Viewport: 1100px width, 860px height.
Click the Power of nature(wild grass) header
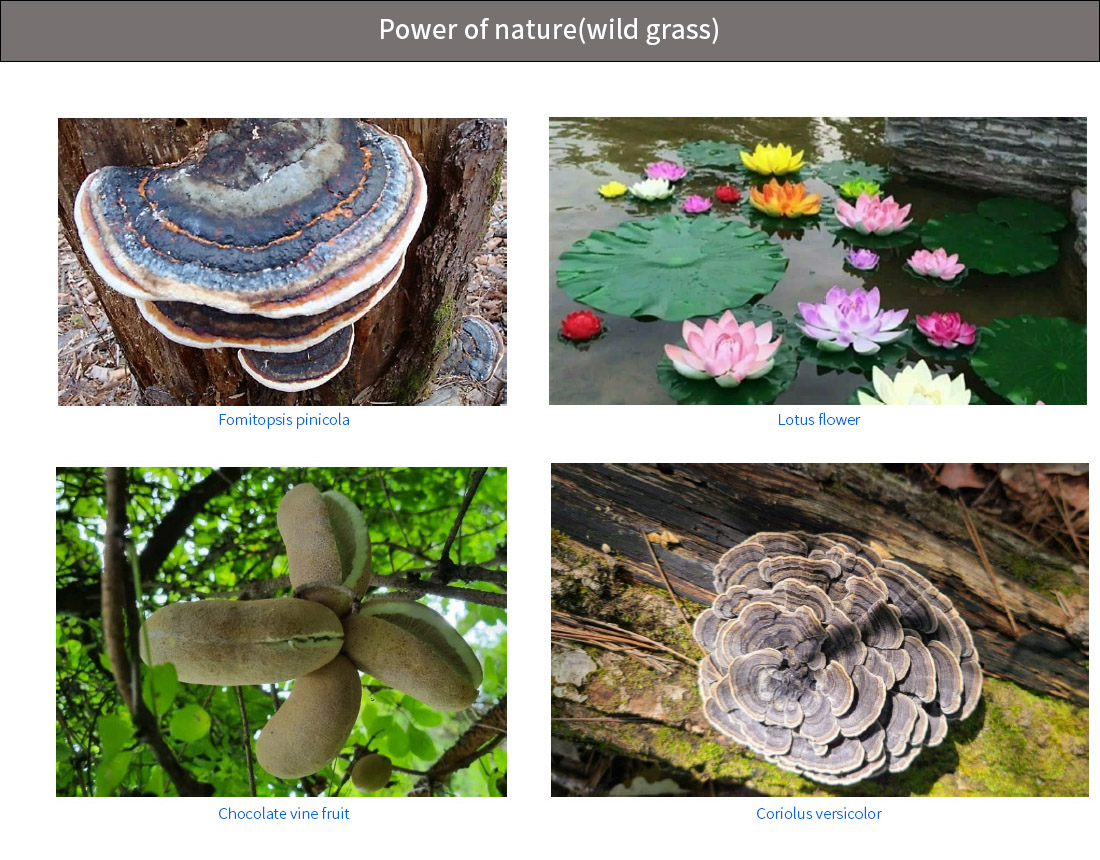point(550,31)
